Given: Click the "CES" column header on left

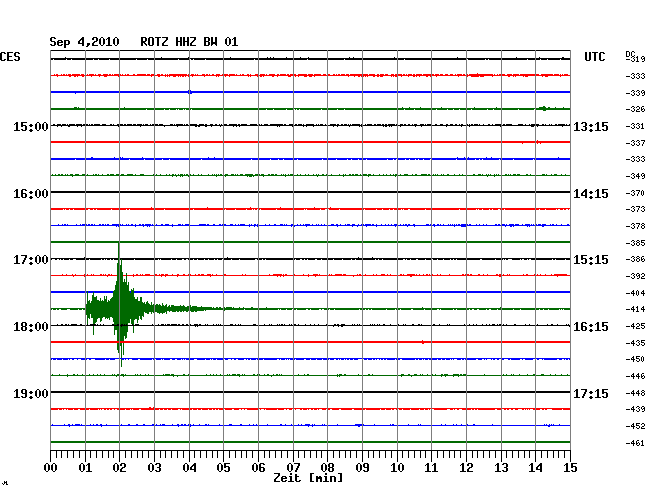Looking at the screenshot, I should [x=10, y=57].
